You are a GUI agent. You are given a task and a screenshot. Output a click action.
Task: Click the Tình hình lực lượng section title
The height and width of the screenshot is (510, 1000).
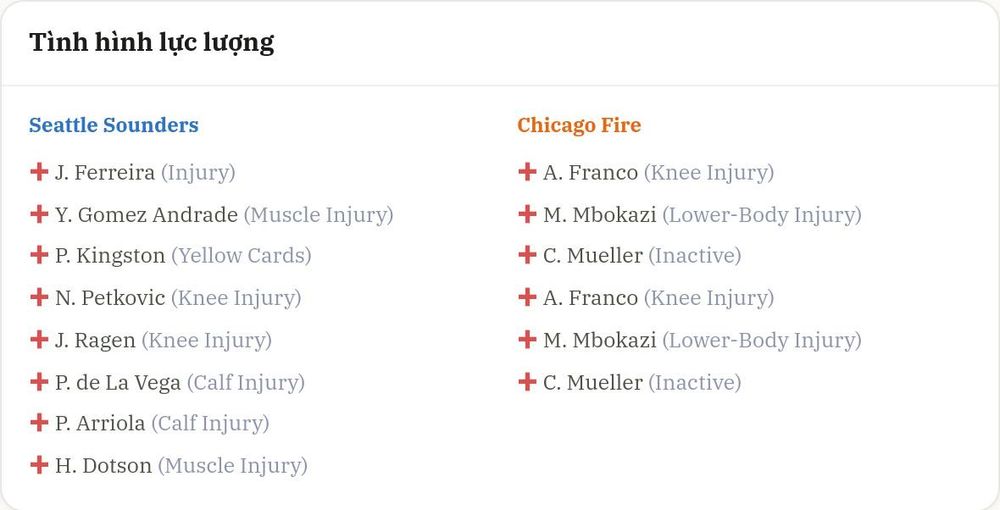[x=152, y=43]
